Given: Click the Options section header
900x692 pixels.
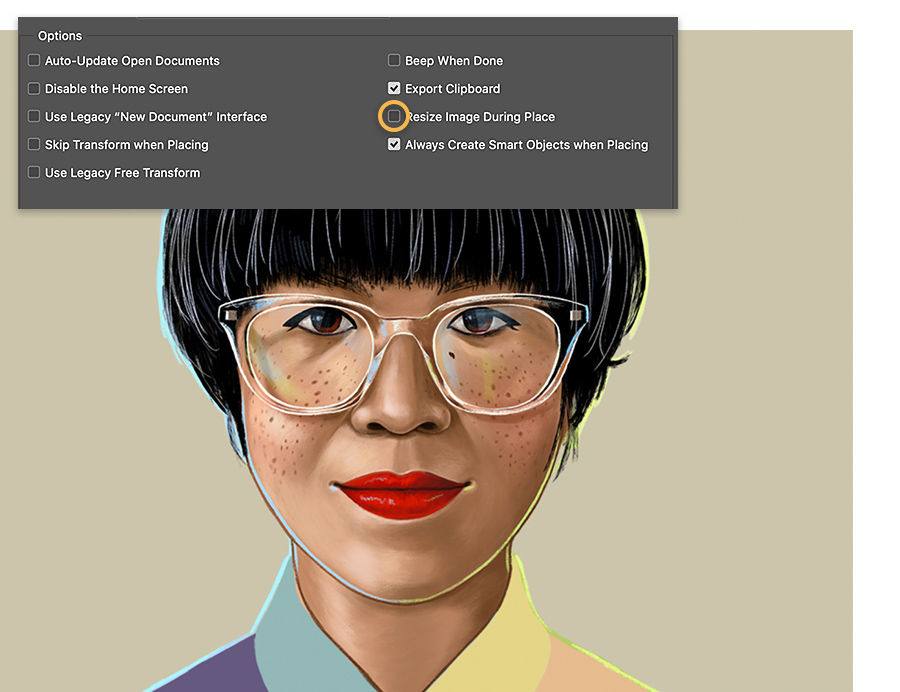Looking at the screenshot, I should (x=60, y=35).
